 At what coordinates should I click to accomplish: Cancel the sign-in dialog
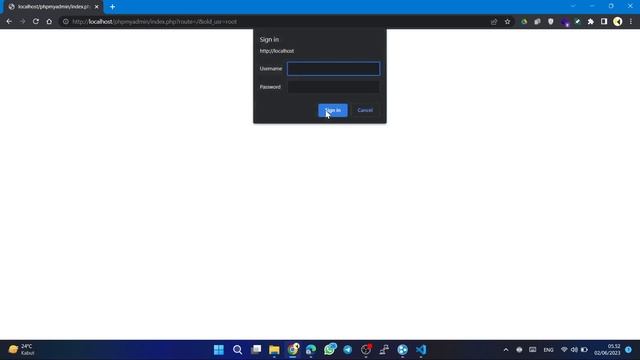click(365, 110)
